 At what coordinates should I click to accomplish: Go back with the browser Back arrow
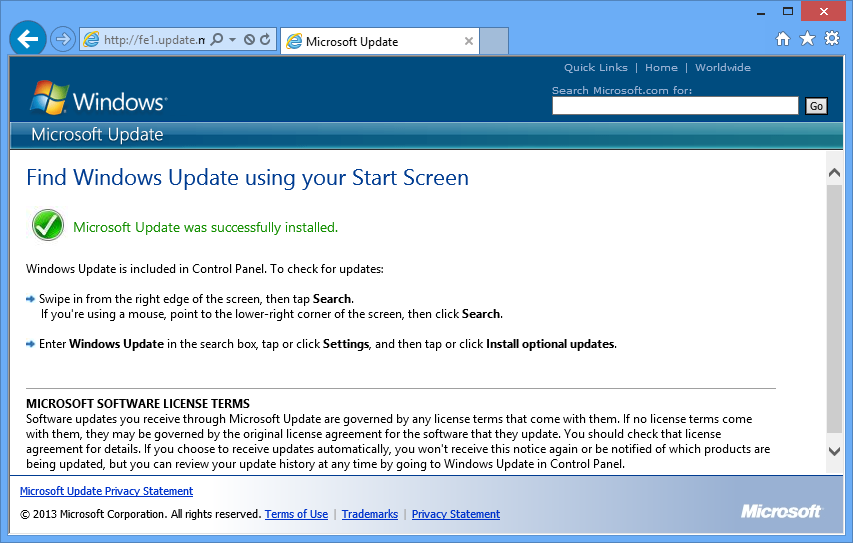(28, 39)
